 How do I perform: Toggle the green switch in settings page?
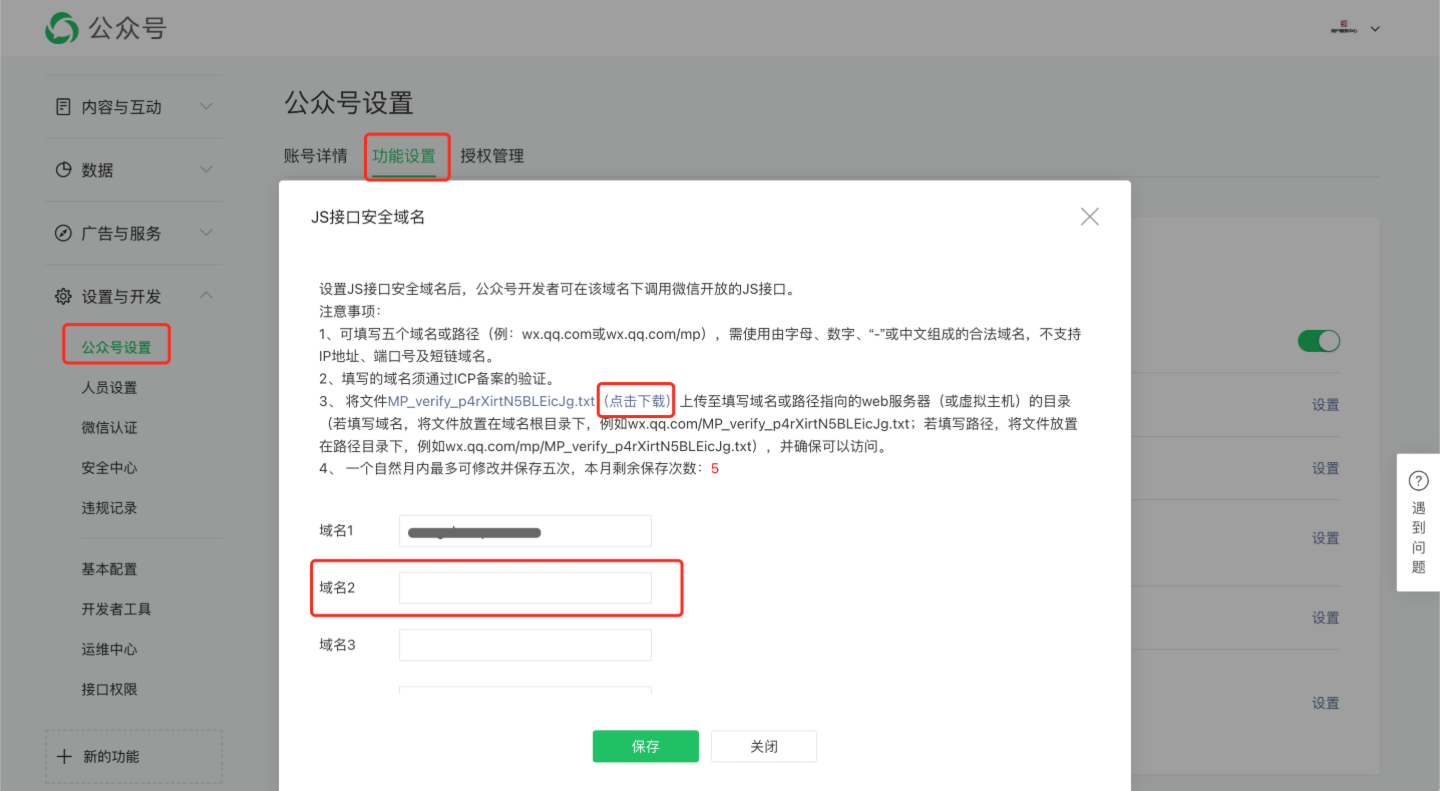[1319, 341]
